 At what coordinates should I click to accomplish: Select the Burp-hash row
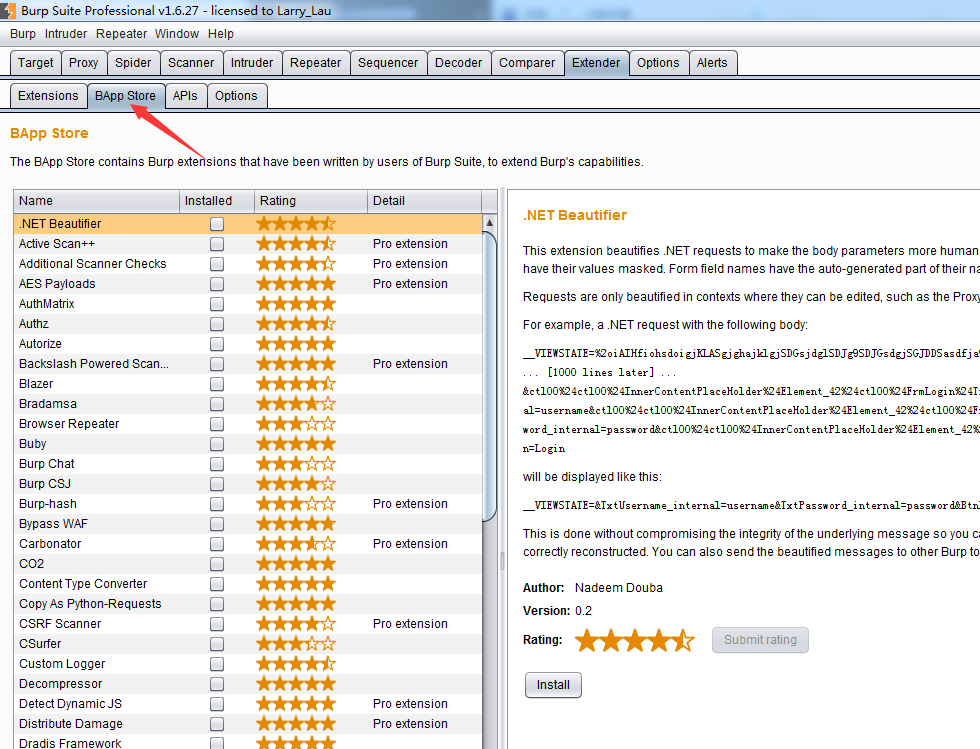tap(248, 504)
